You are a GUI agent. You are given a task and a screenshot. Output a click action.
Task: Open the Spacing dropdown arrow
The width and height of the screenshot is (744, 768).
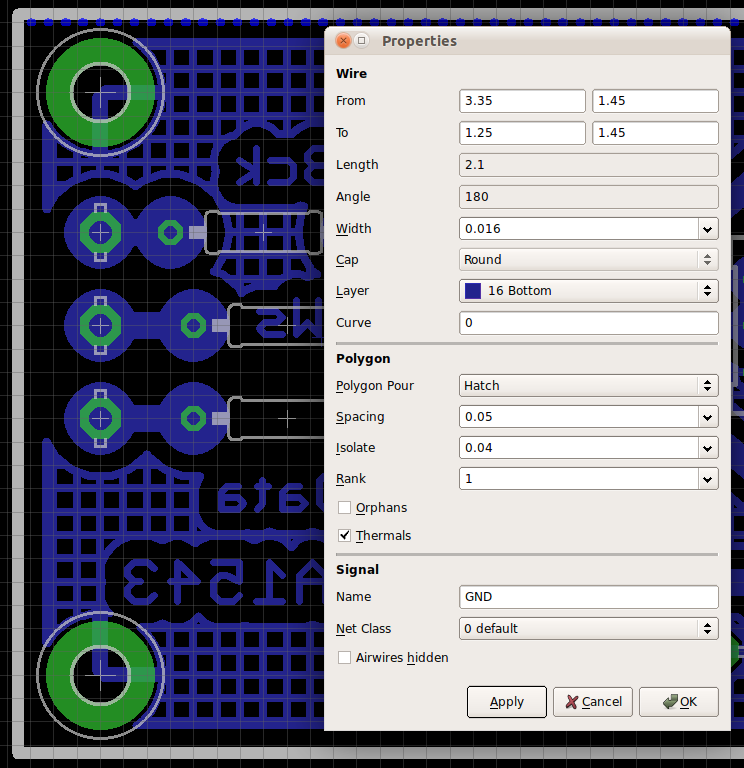coord(708,417)
